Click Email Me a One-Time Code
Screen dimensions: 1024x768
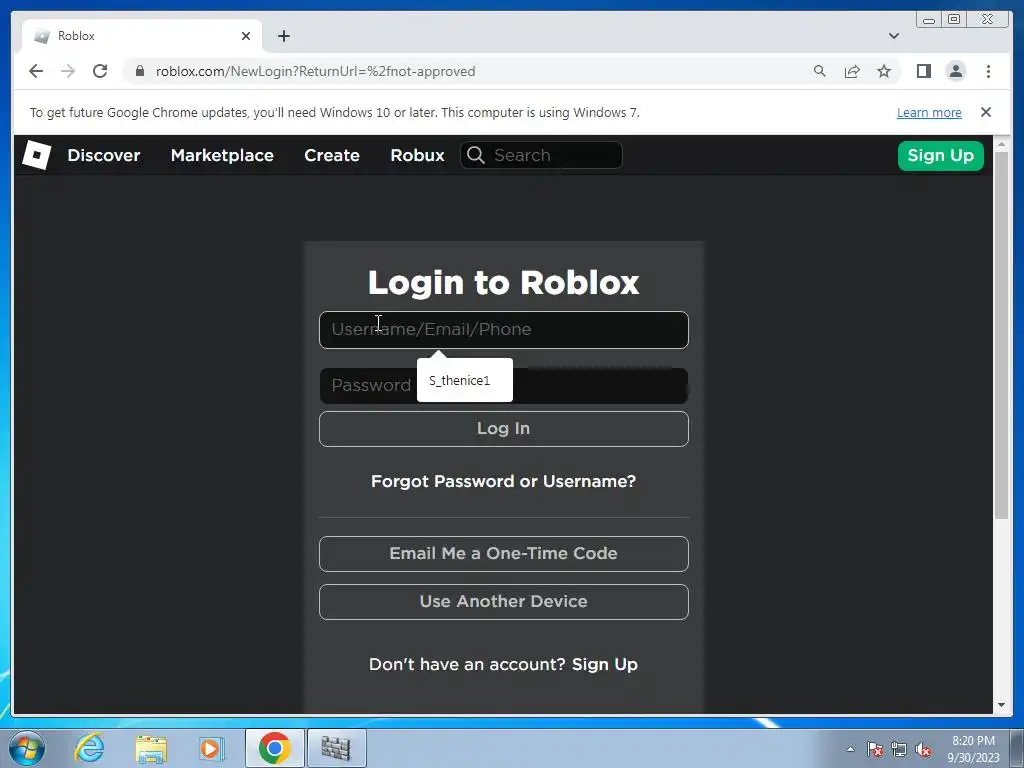click(x=504, y=554)
